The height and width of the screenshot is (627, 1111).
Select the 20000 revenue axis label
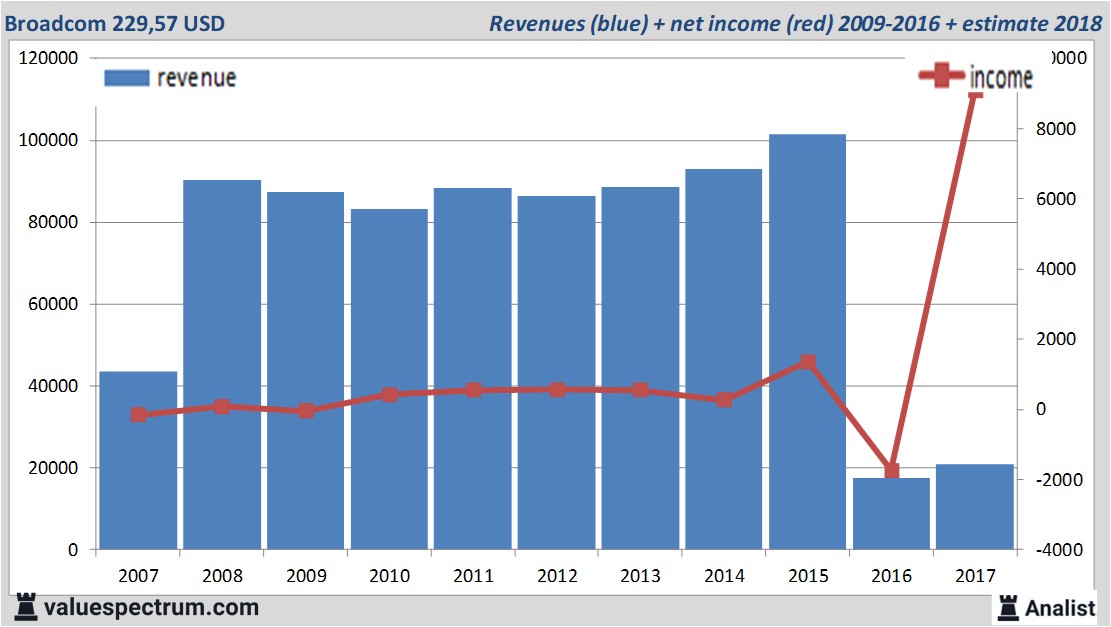click(53, 468)
